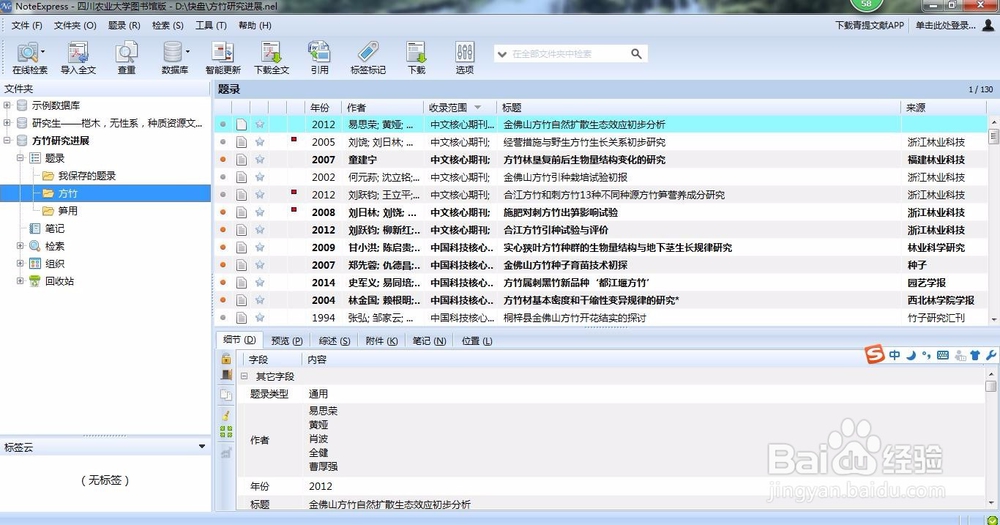Select the record titled 金佛山方竹种子育苗技术初探
Viewport: 1000px width, 525px height.
pos(565,265)
